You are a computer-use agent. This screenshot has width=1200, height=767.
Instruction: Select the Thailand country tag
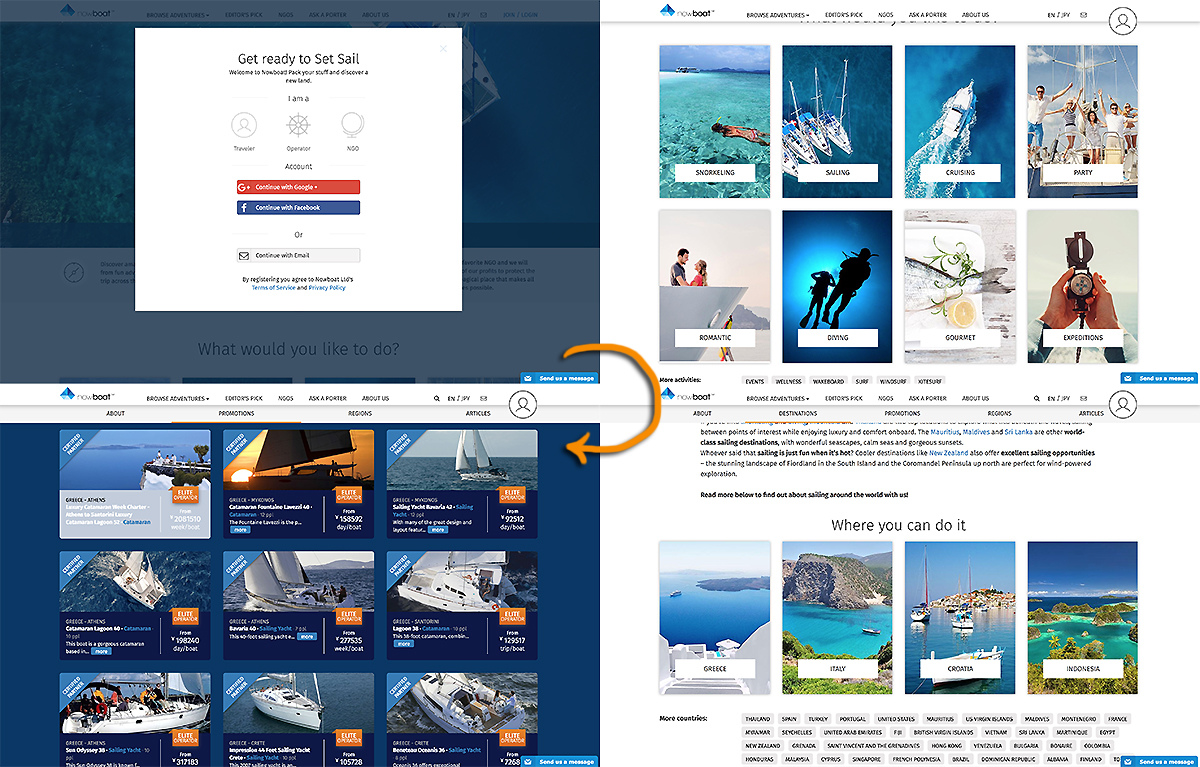click(757, 719)
